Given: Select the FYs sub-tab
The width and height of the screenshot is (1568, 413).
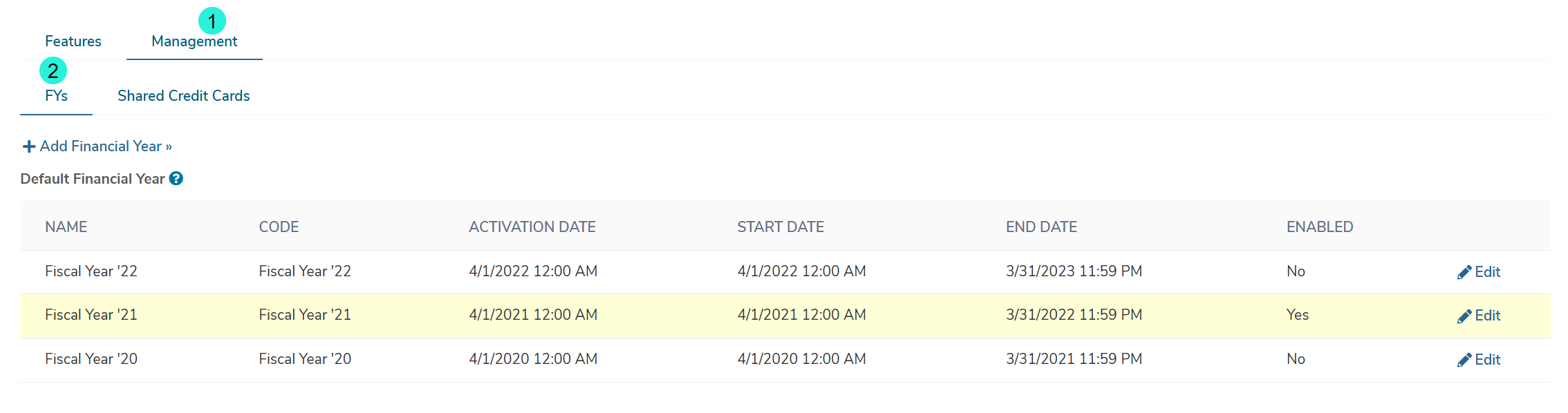Looking at the screenshot, I should tap(56, 96).
